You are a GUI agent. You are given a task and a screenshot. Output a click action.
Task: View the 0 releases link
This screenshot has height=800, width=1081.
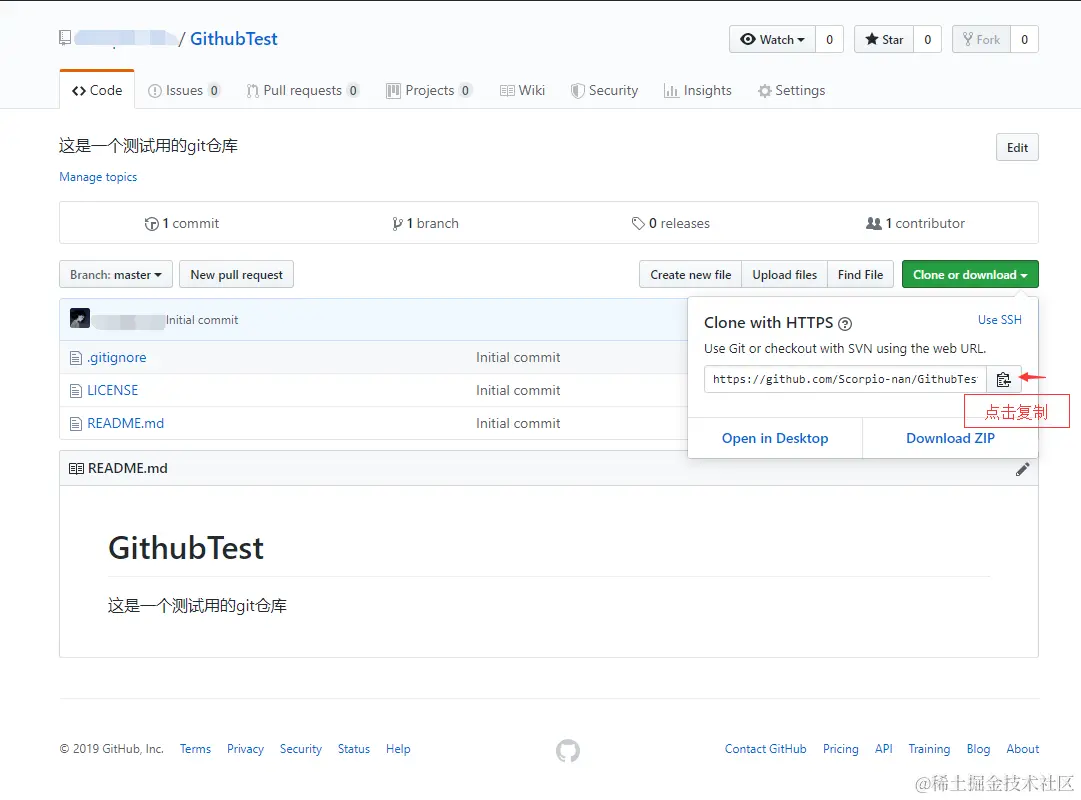(671, 223)
